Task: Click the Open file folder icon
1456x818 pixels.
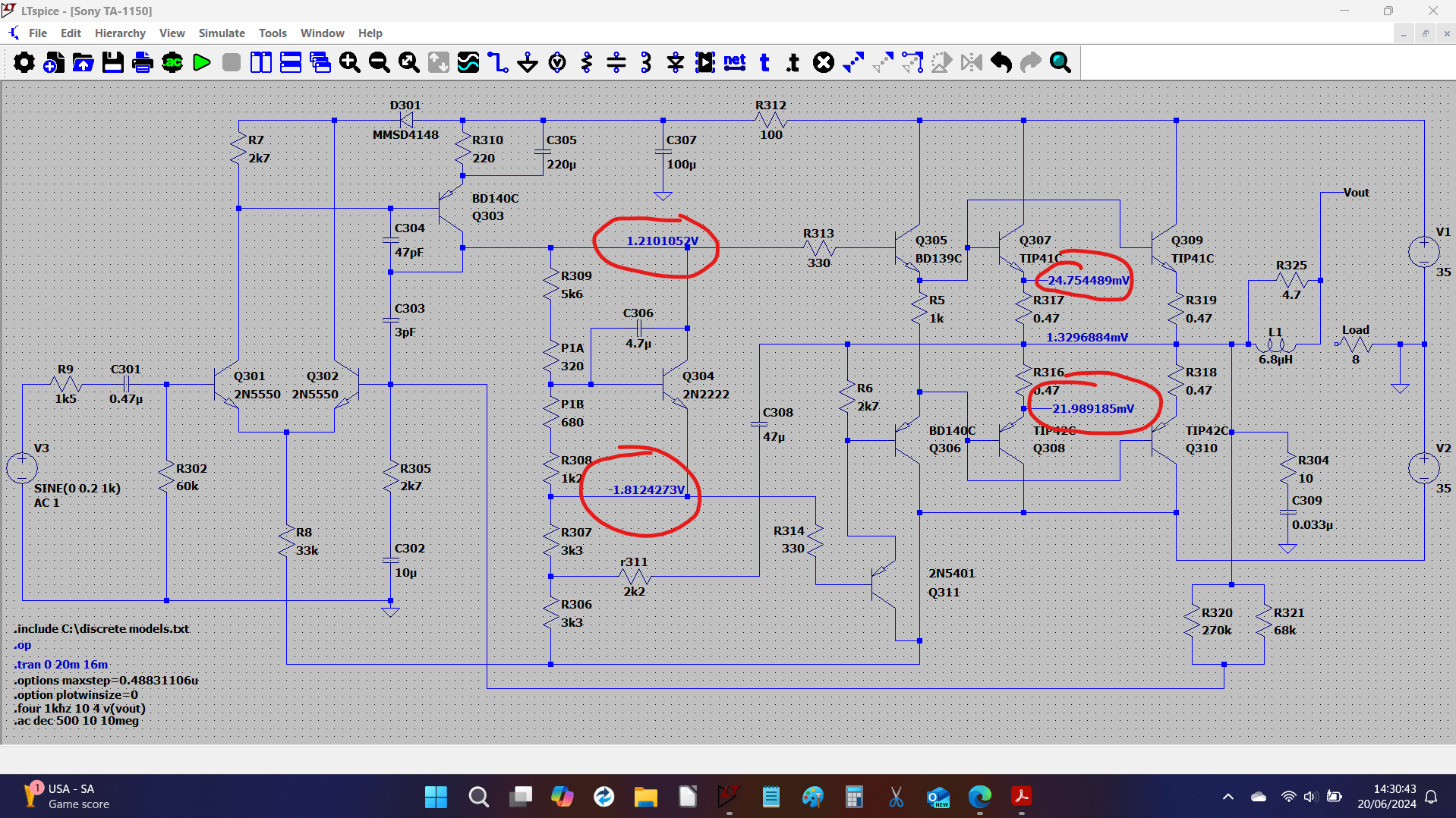Action: (x=84, y=62)
